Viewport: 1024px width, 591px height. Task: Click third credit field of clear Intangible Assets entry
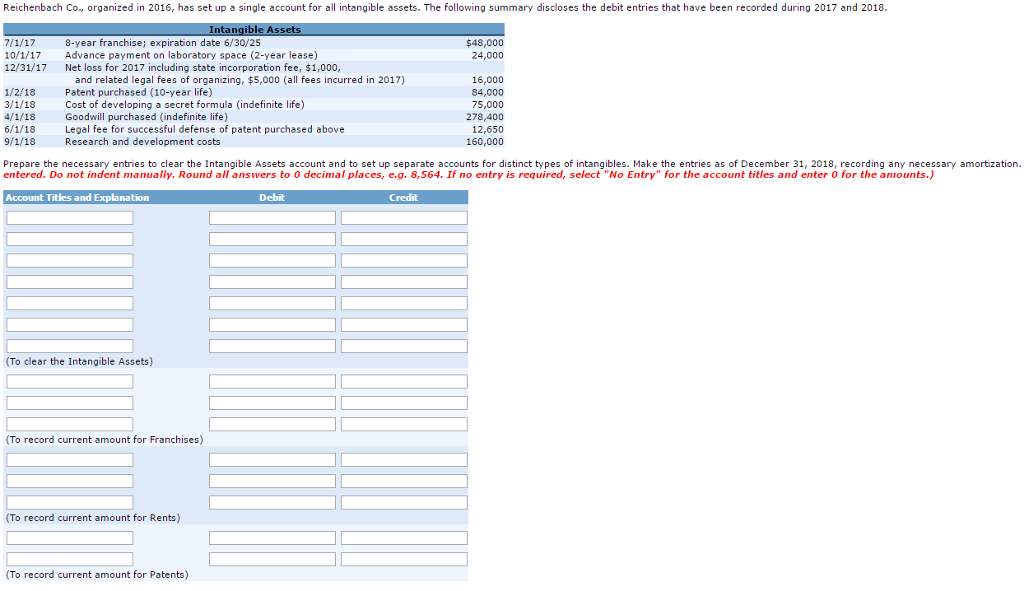[404, 261]
